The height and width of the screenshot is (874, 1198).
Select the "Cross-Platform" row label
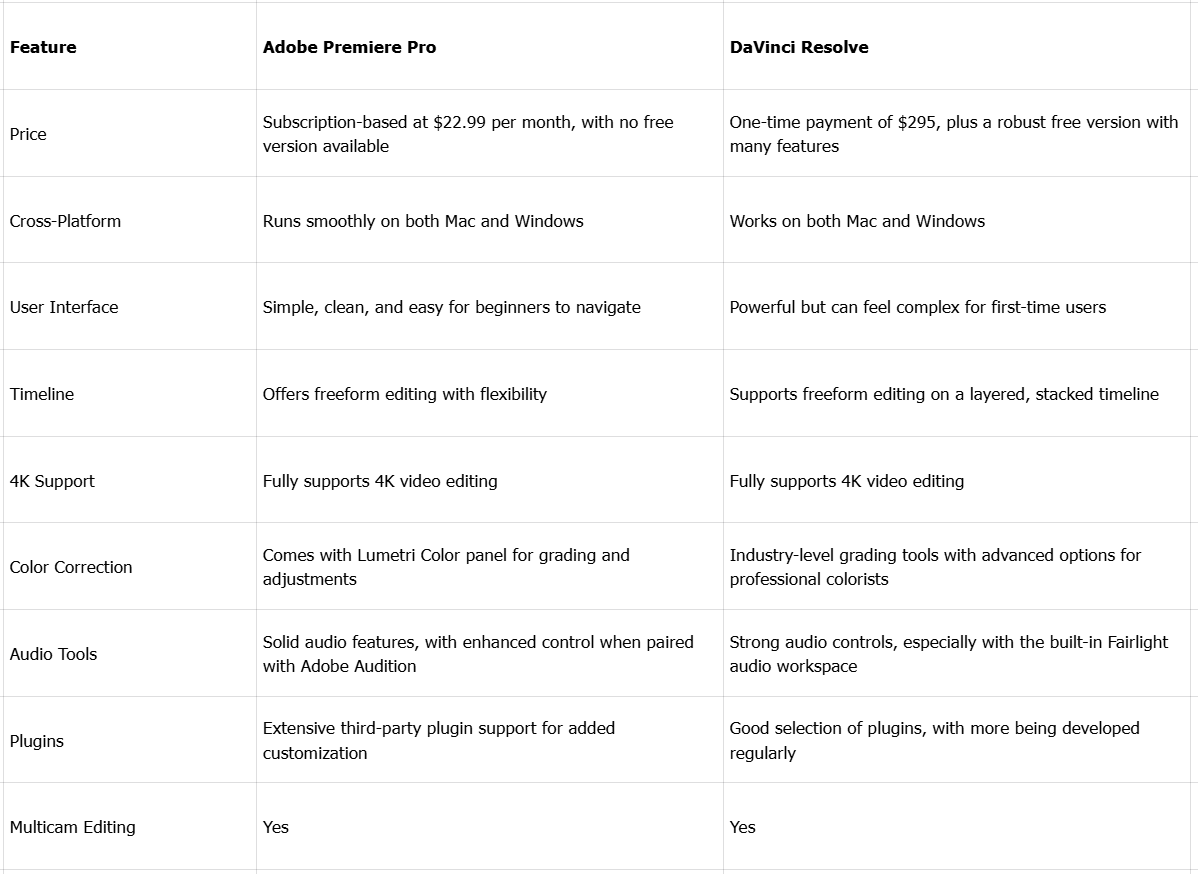click(x=65, y=221)
